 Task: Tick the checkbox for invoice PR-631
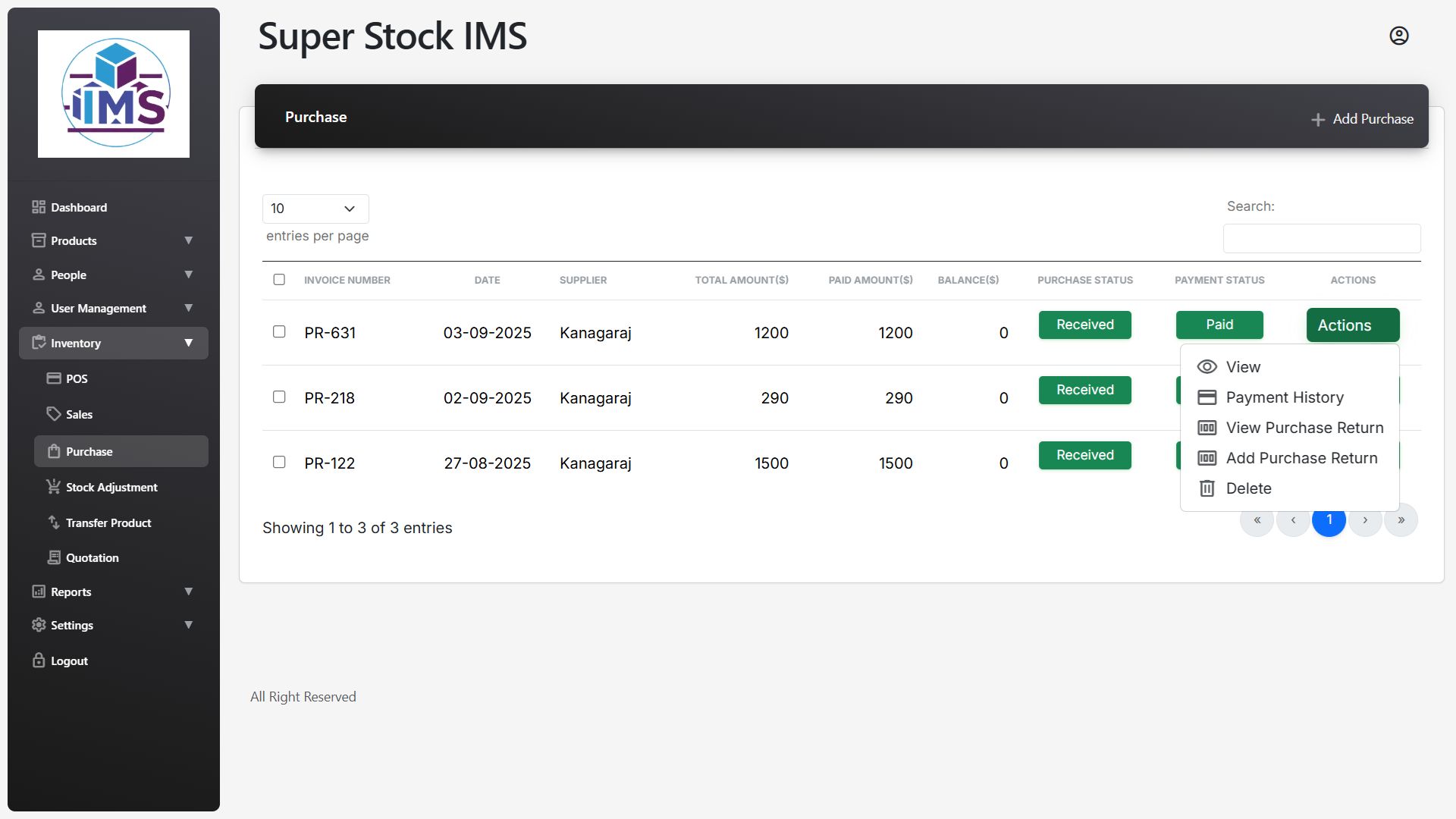[279, 332]
